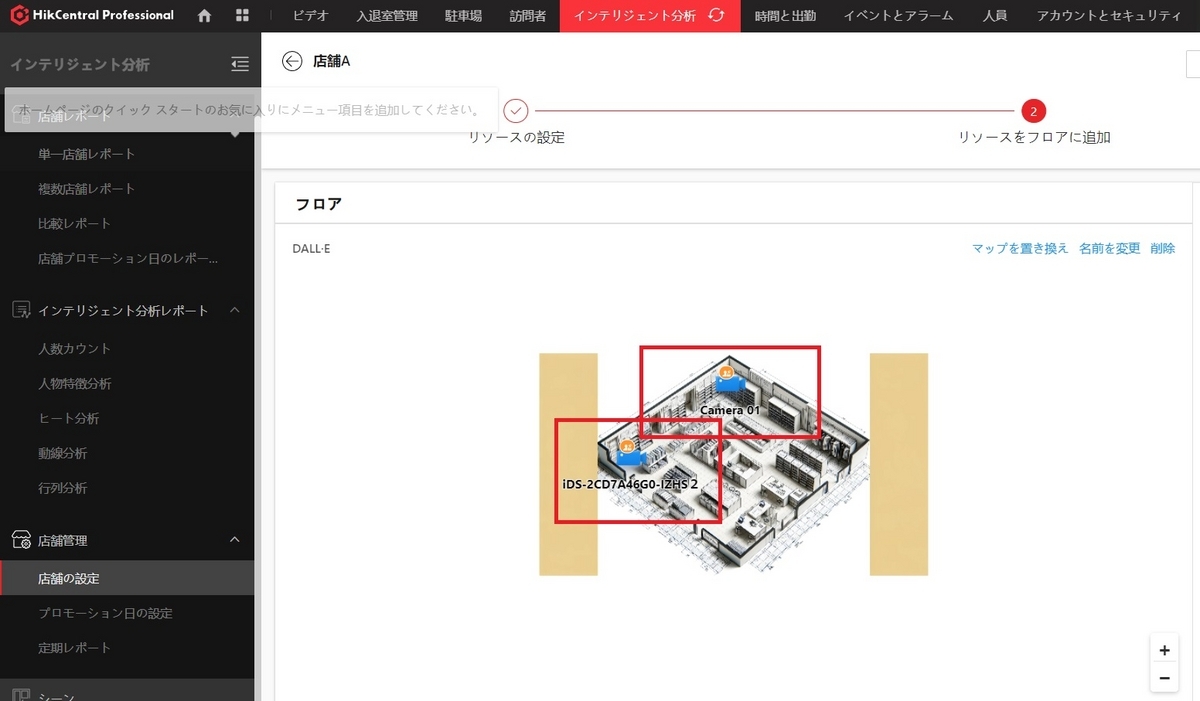Open 店舗プロモーション日のレポート item
This screenshot has height=701, width=1200.
pyautogui.click(x=127, y=259)
